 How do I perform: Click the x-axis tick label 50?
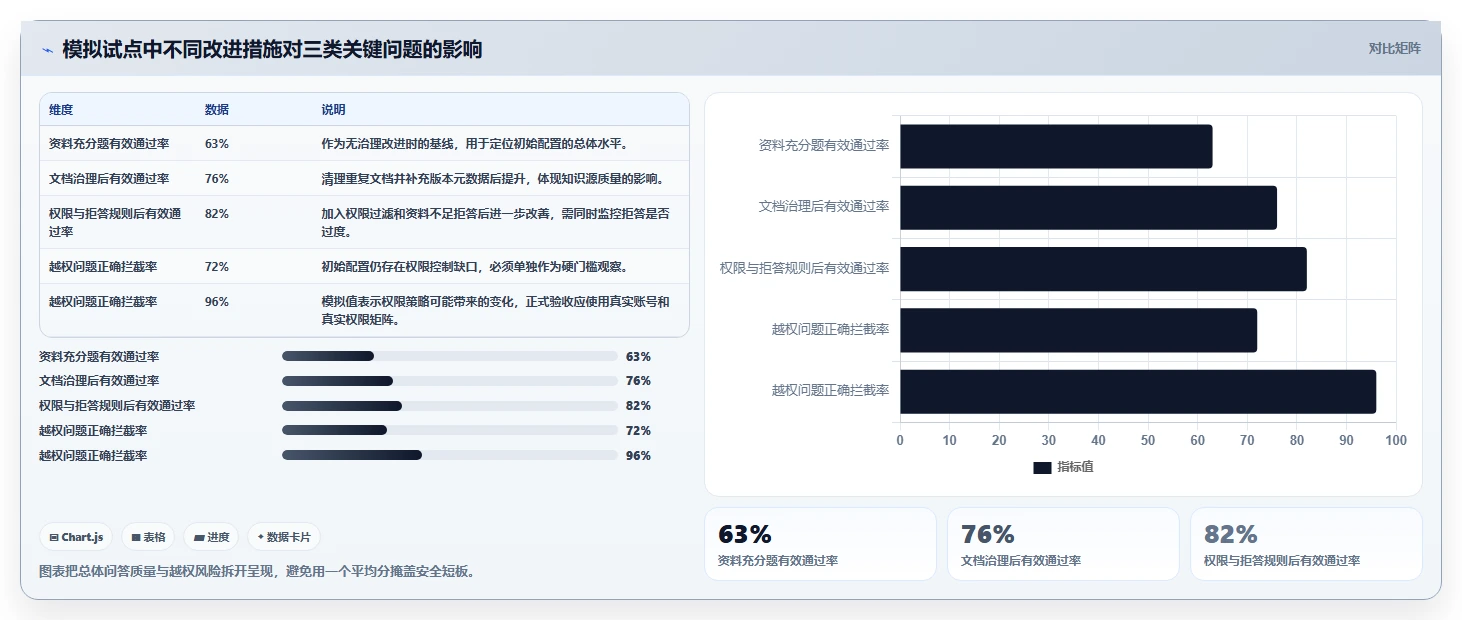[x=1148, y=441]
